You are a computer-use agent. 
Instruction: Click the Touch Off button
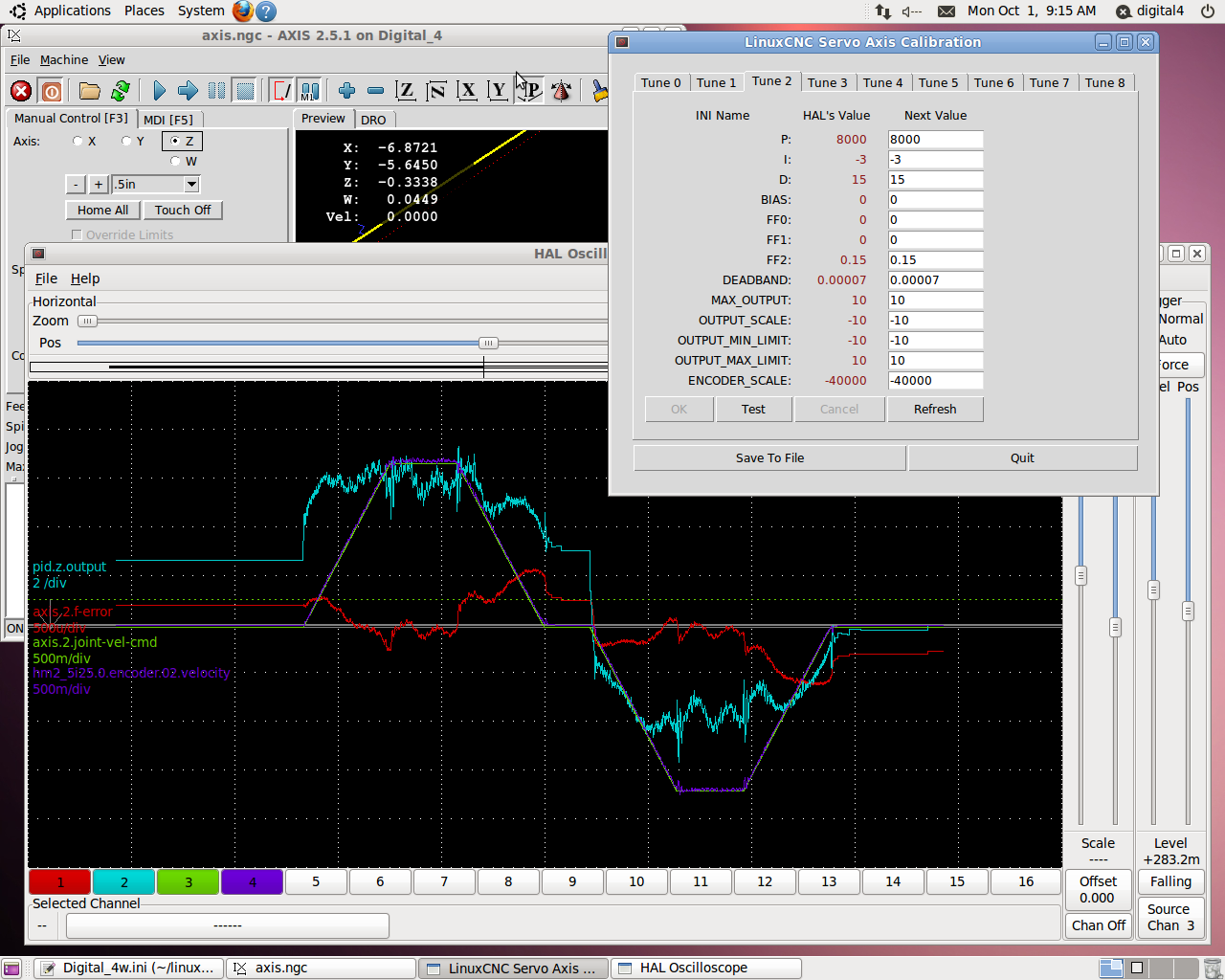[183, 210]
